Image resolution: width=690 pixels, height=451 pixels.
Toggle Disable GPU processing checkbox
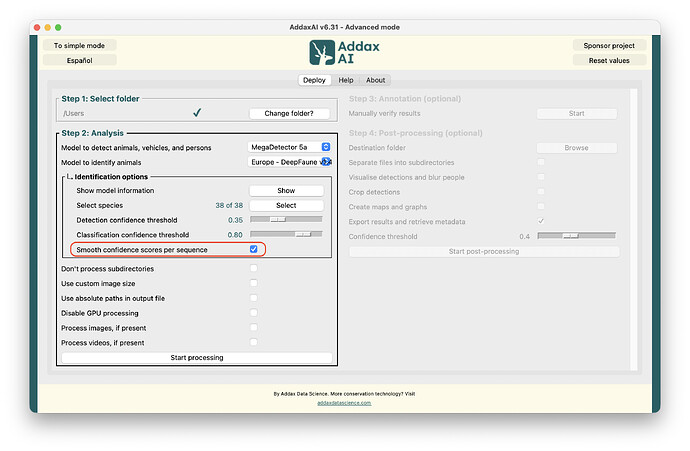pos(253,312)
